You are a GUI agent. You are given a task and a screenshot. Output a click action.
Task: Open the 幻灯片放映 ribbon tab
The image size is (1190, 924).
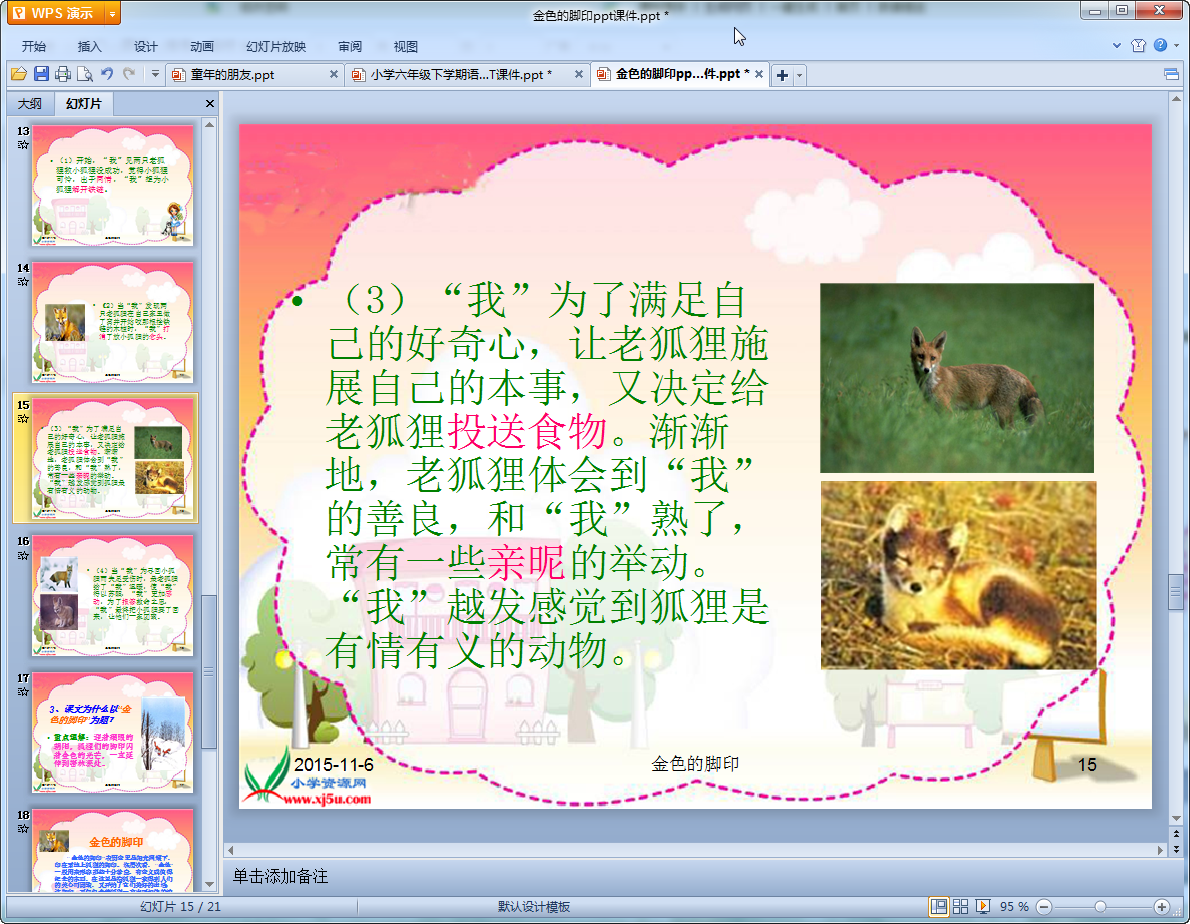click(275, 46)
